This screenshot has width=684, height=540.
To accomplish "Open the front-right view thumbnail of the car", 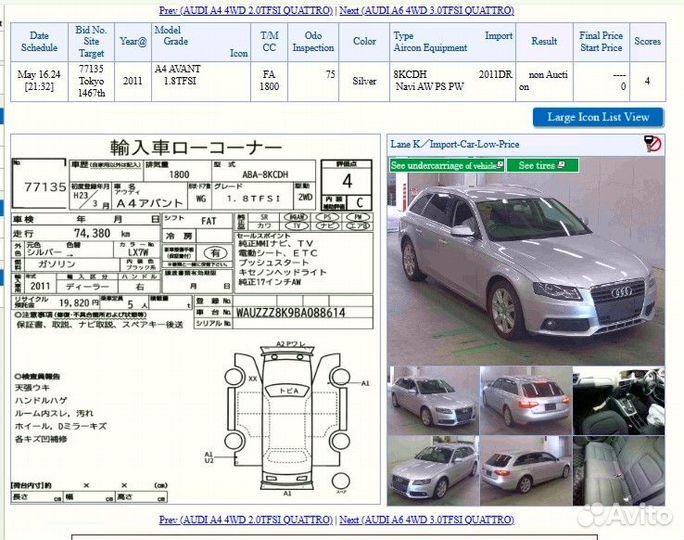I will point(433,471).
